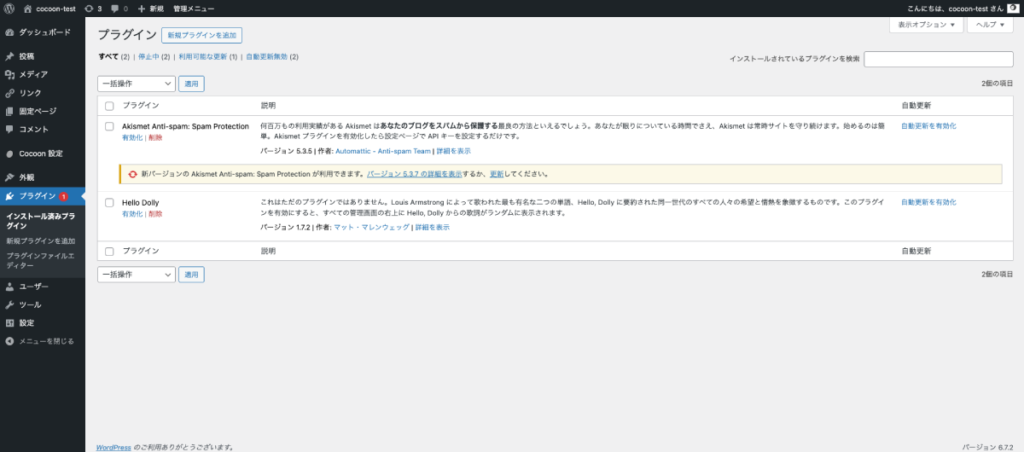Image resolution: width=1024 pixels, height=452 pixels.
Task: Check the Akismet Anti-spam plugin checkbox
Action: (109, 127)
